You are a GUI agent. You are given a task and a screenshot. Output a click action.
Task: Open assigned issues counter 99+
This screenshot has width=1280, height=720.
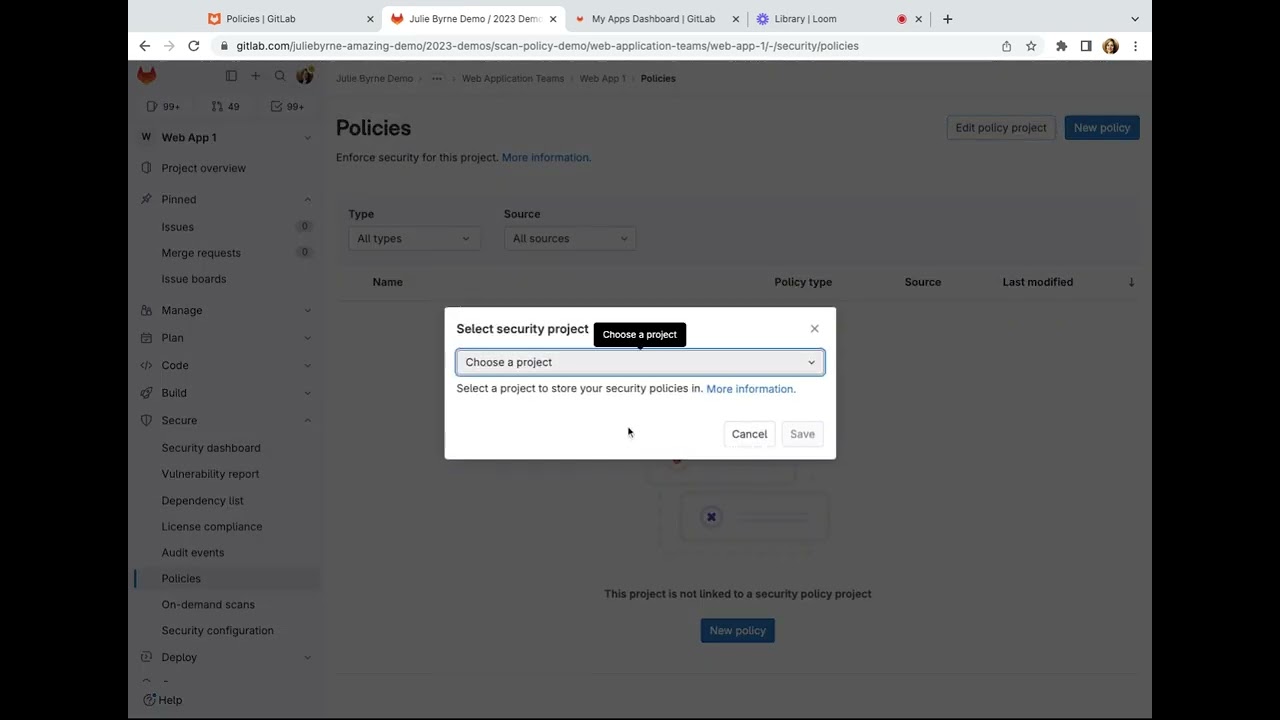point(163,106)
